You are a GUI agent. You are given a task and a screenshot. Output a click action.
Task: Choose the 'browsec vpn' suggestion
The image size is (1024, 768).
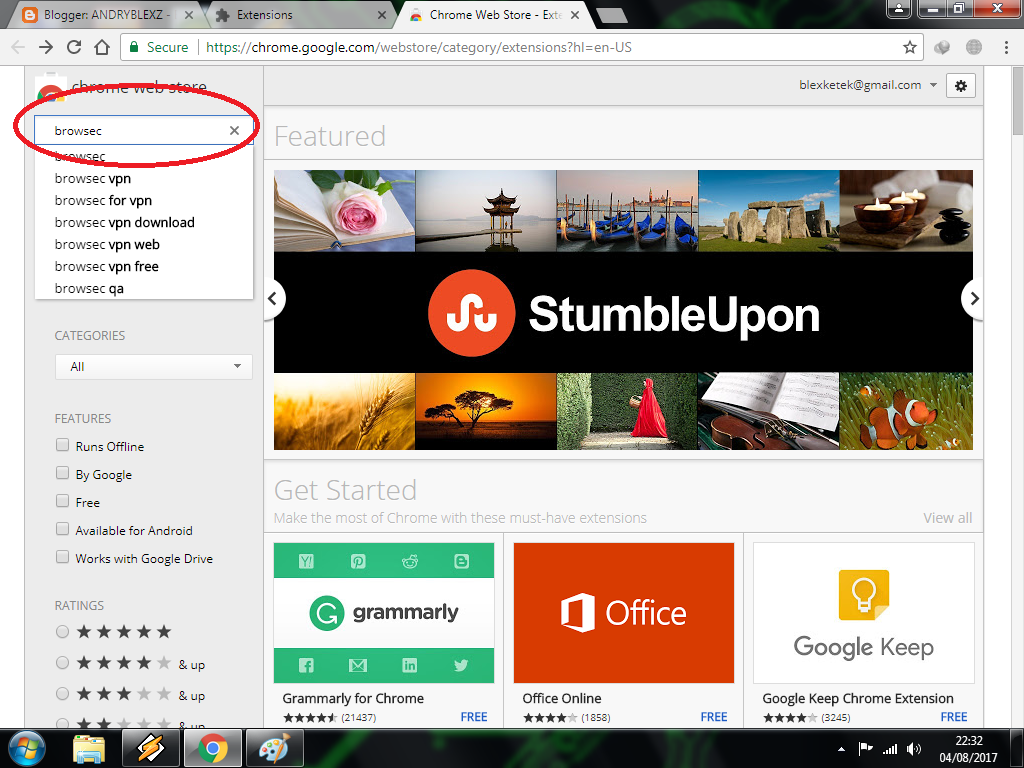click(x=144, y=178)
